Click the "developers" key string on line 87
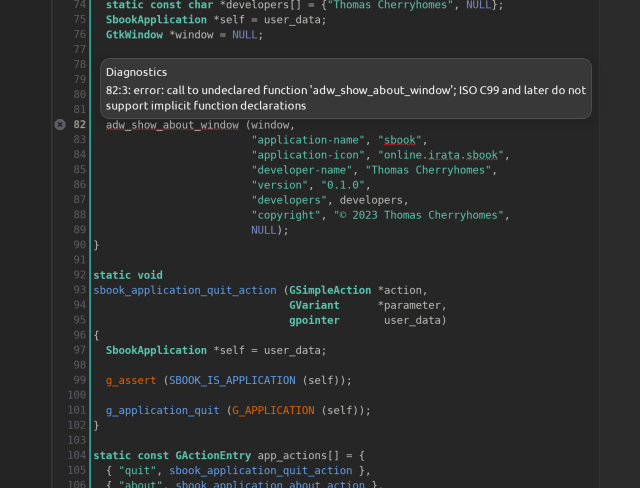Screen dimensions: 640x488 coord(289,200)
